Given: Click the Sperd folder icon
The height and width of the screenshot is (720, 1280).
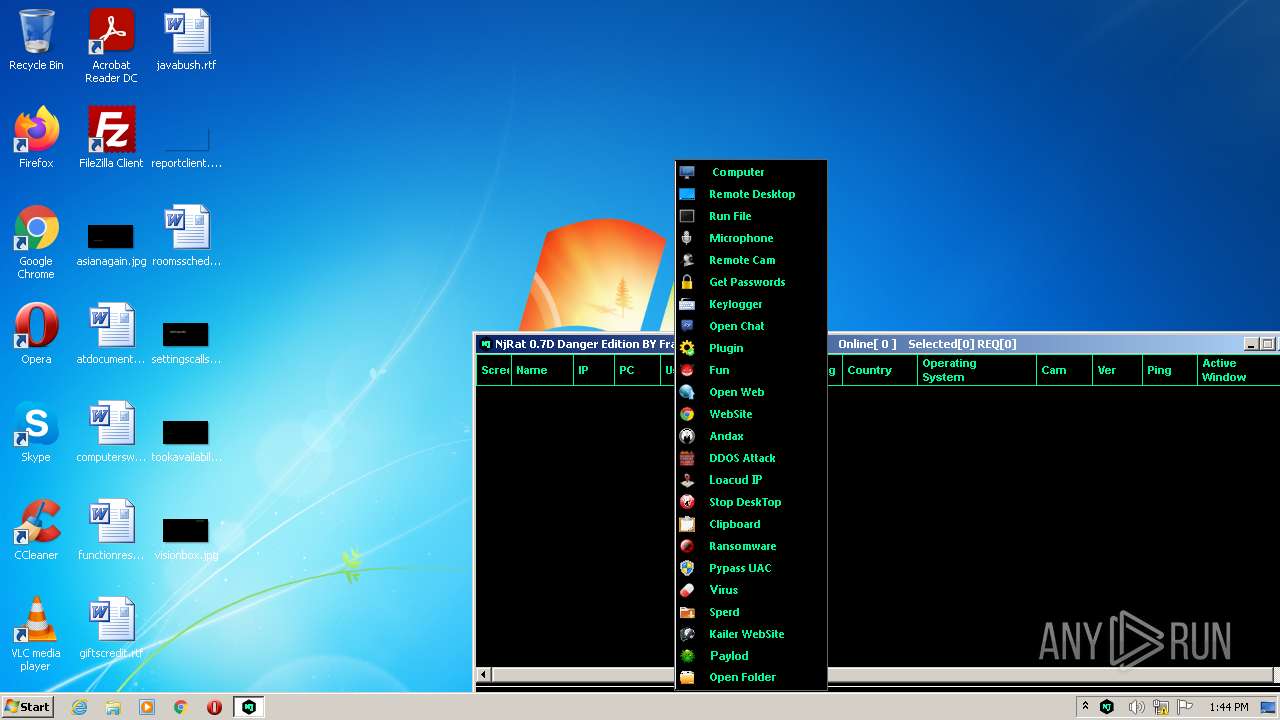Looking at the screenshot, I should (687, 612).
